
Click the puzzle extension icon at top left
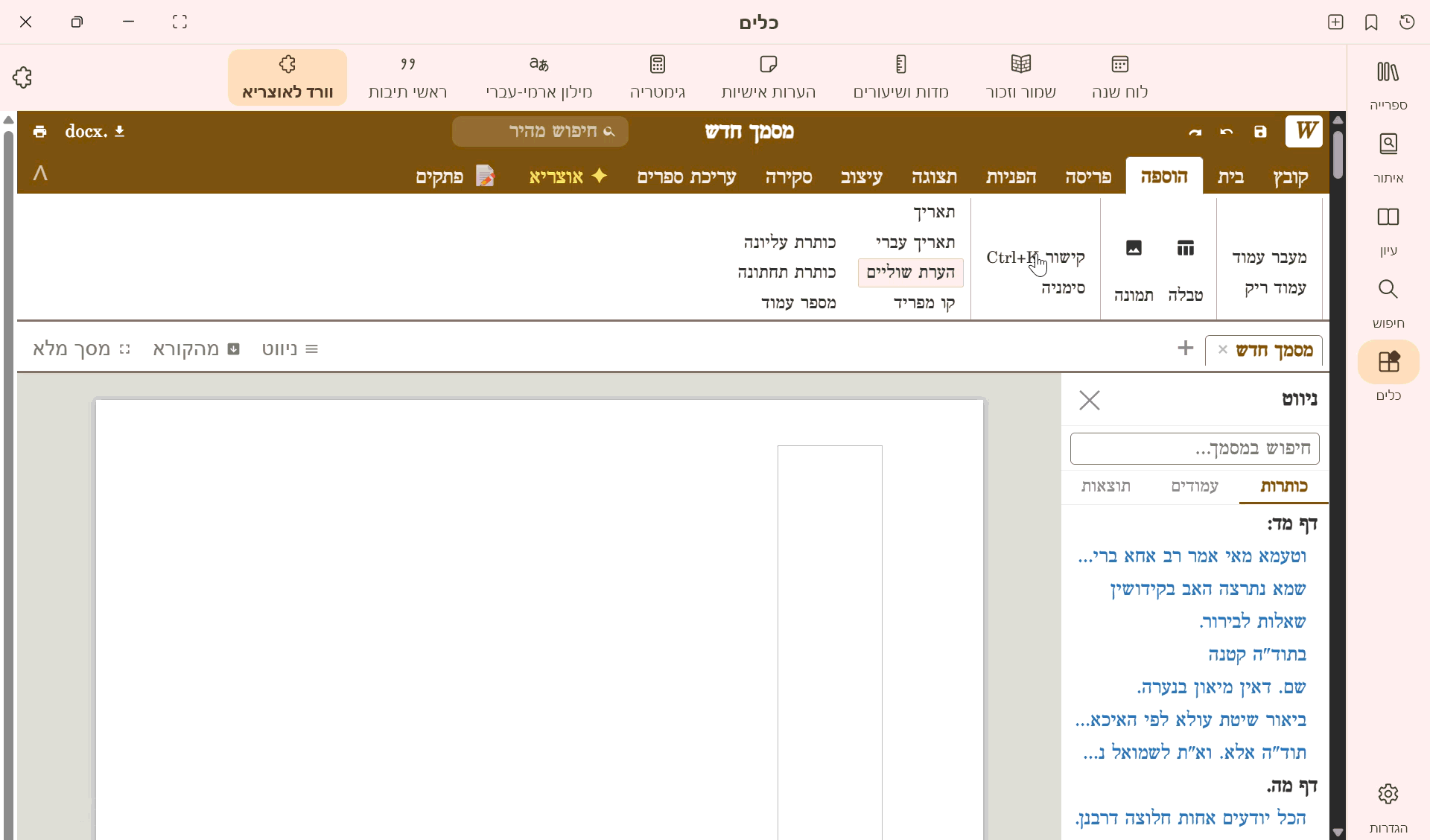[x=22, y=77]
